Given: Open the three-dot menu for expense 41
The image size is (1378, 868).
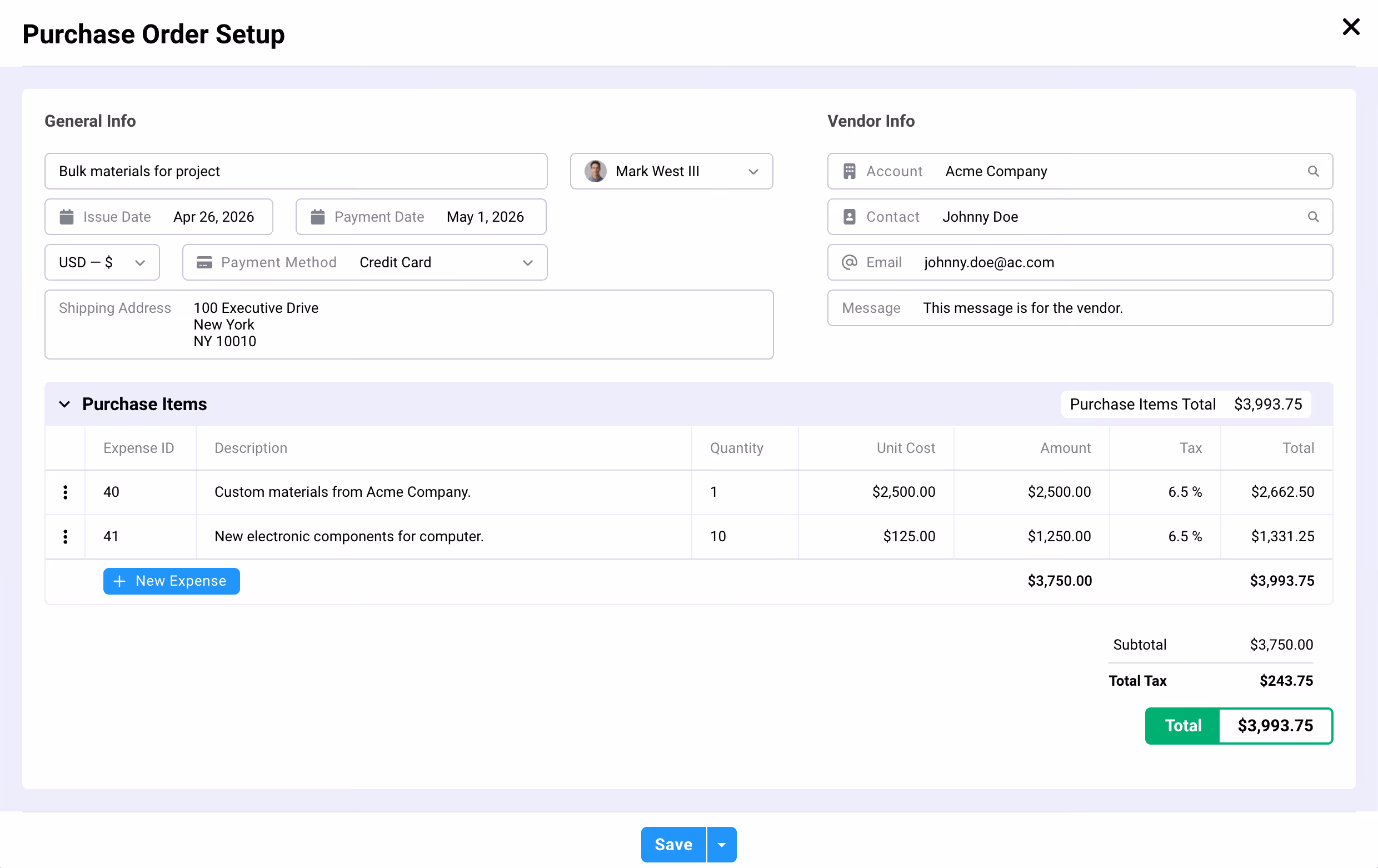Looking at the screenshot, I should (65, 537).
